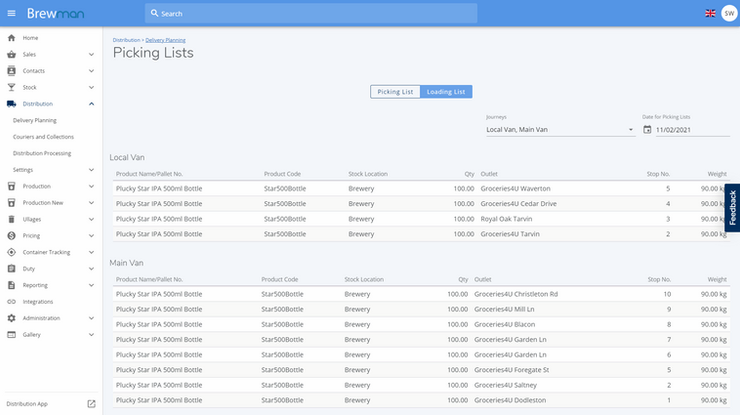The image size is (740, 415).
Task: Click the Home house icon
Action: 11,38
